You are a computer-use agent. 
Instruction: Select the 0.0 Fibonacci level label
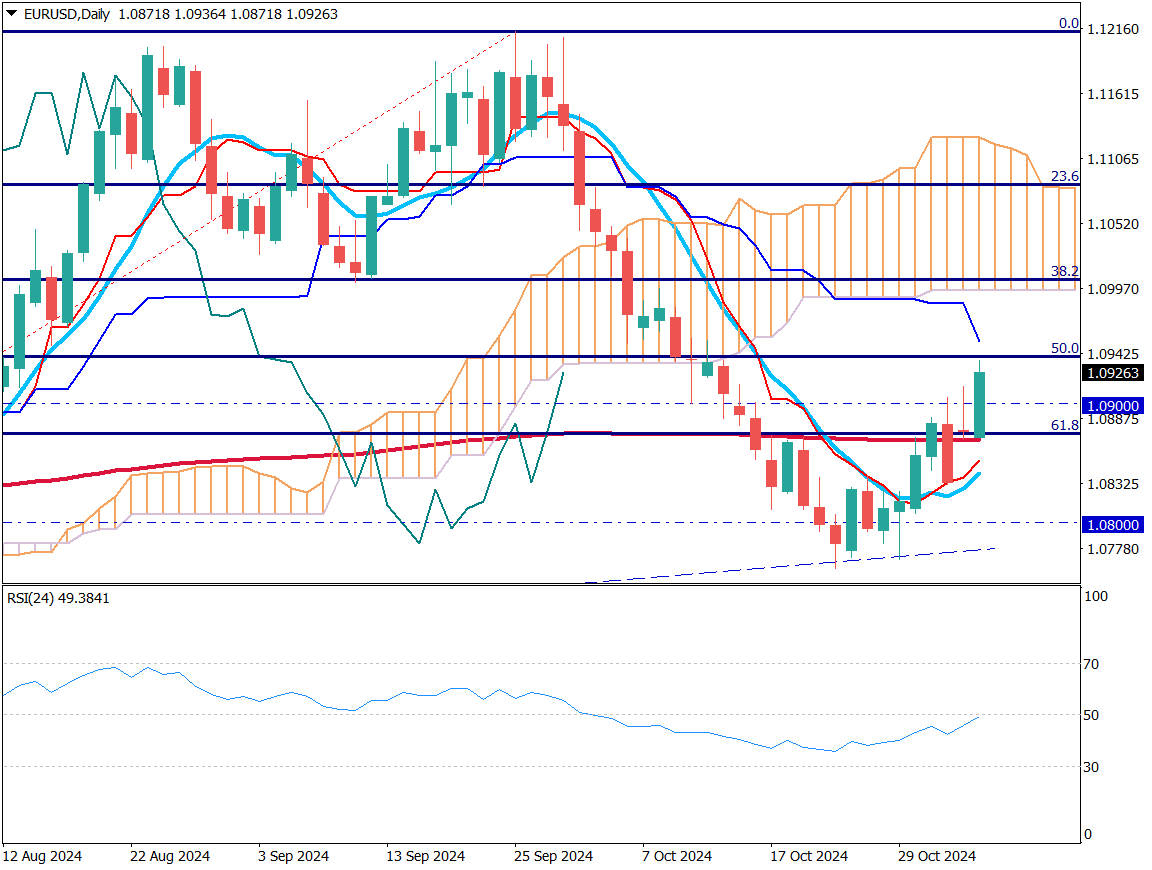coord(1068,23)
